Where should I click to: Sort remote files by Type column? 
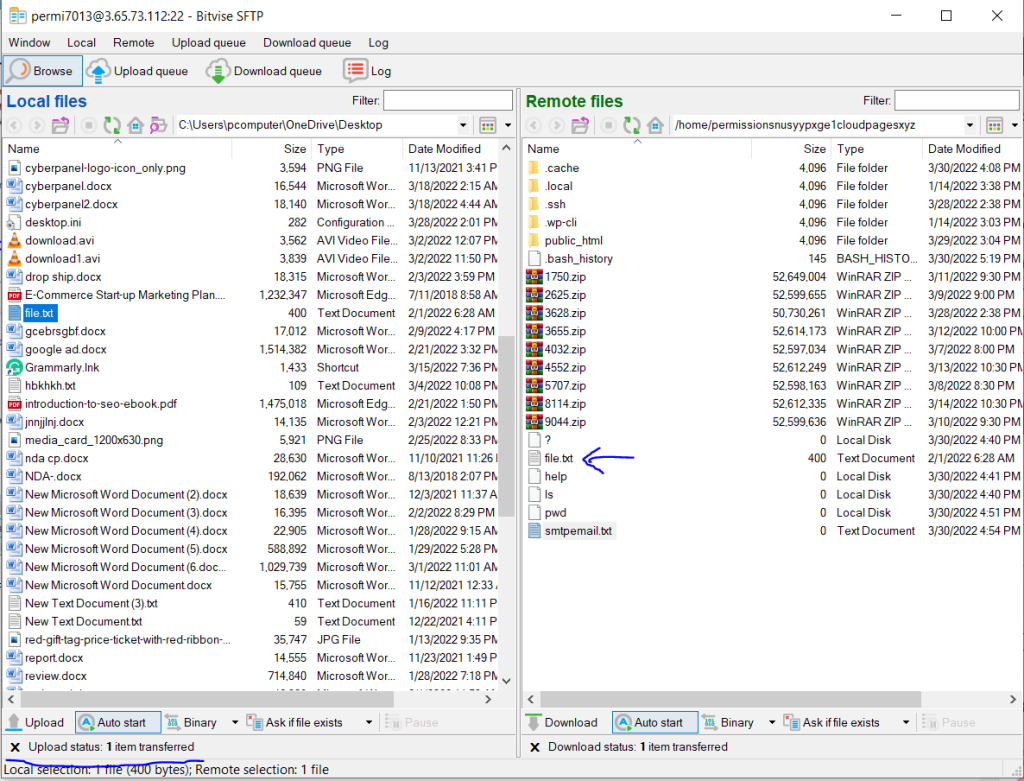click(876, 149)
